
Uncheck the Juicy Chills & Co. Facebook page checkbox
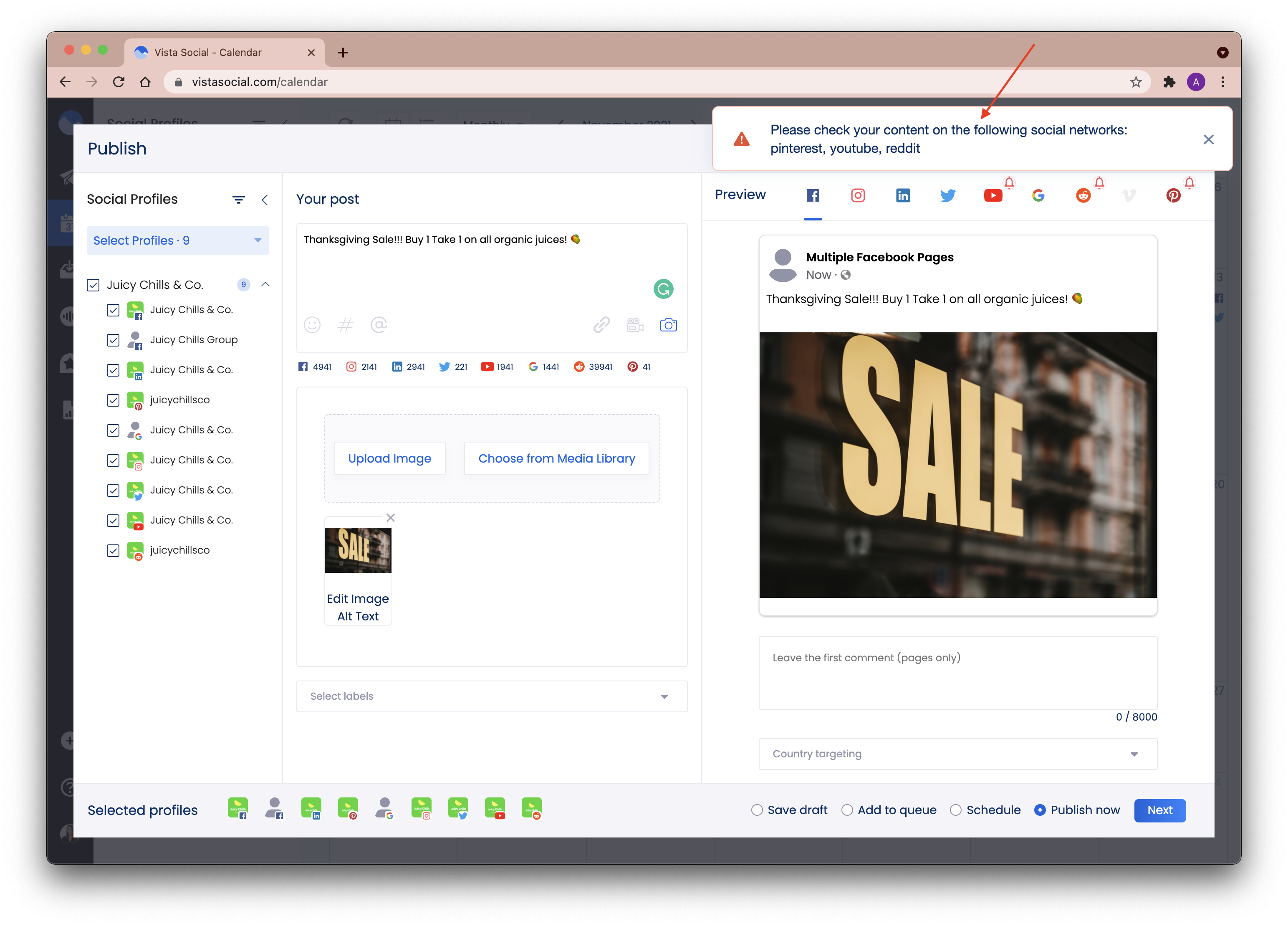113,310
